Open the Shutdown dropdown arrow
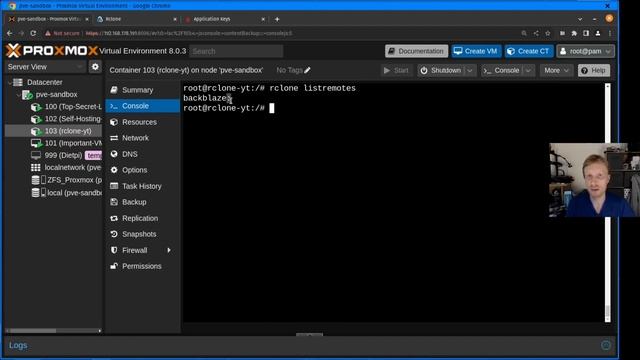This screenshot has height=360, width=640. (x=470, y=70)
